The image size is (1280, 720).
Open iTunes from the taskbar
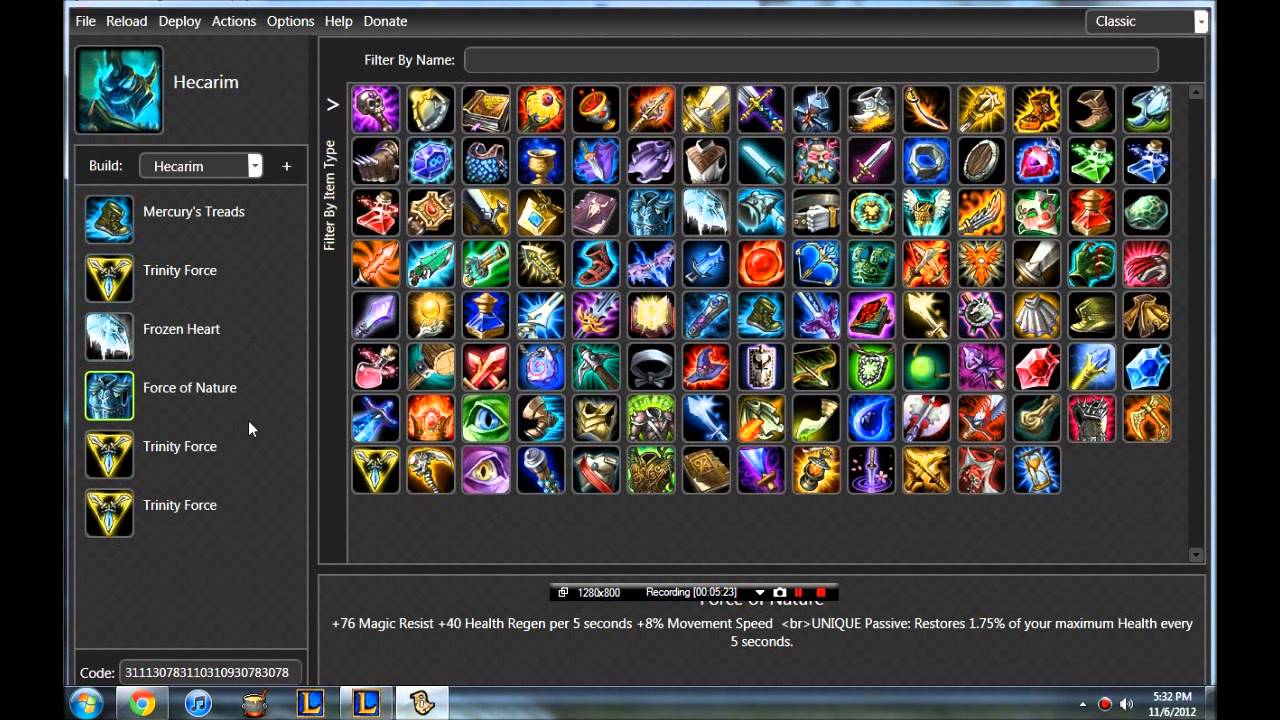[198, 705]
